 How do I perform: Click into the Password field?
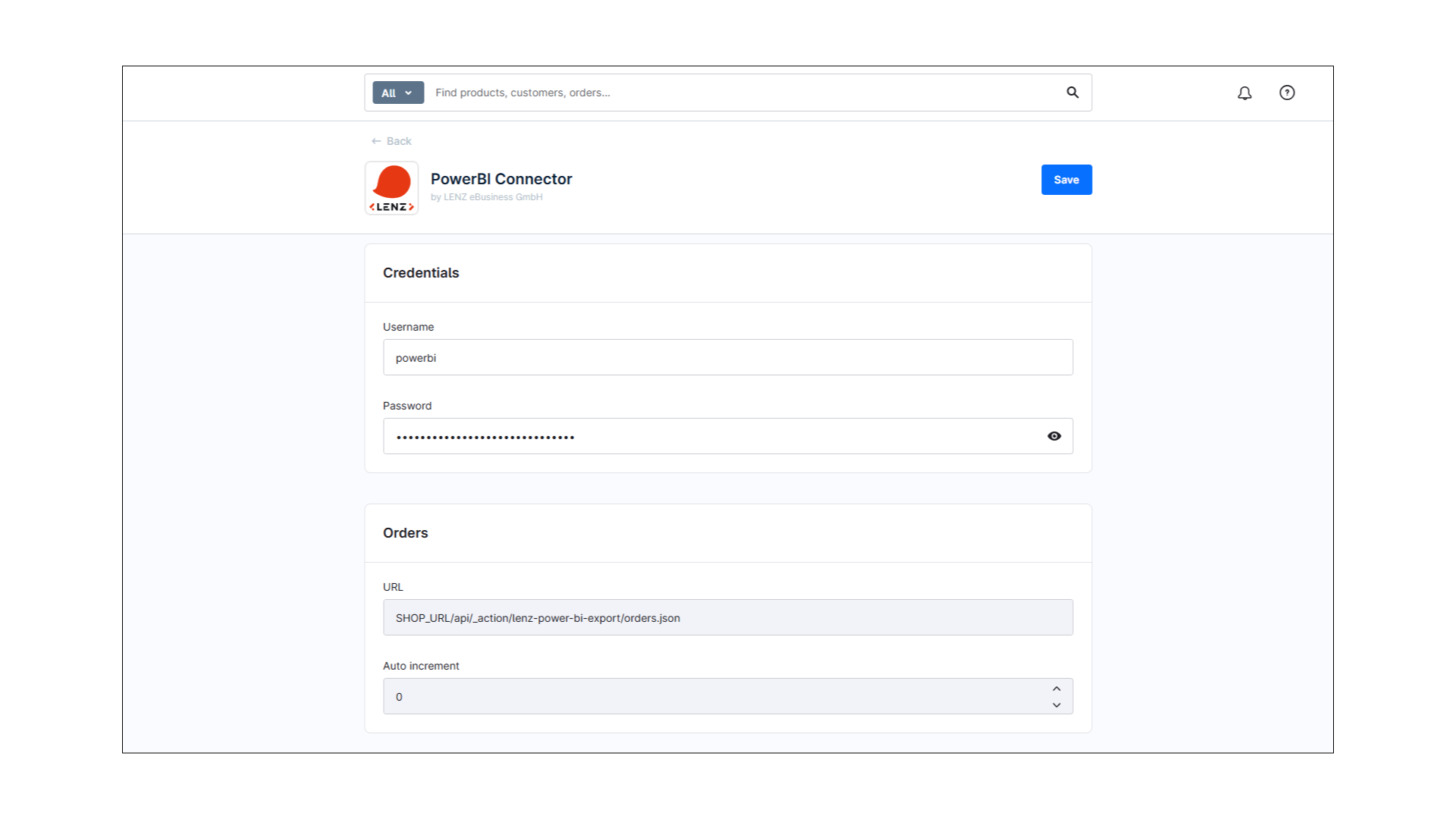click(x=713, y=436)
